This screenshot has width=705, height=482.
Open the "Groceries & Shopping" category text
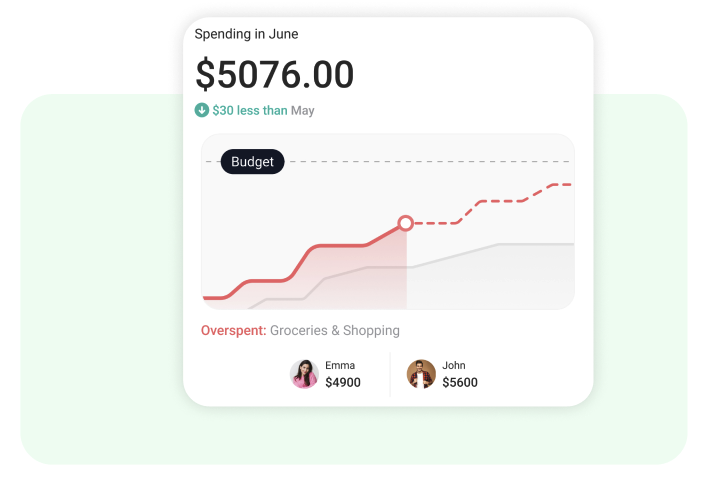tap(334, 330)
